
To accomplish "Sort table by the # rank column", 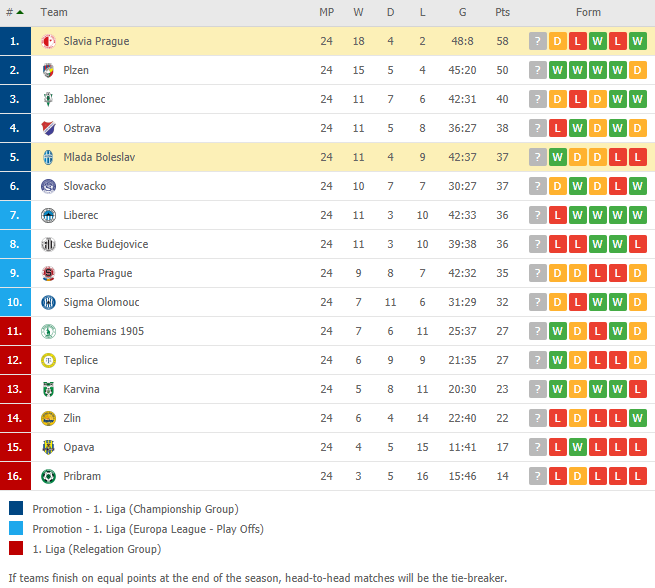I will (14, 12).
